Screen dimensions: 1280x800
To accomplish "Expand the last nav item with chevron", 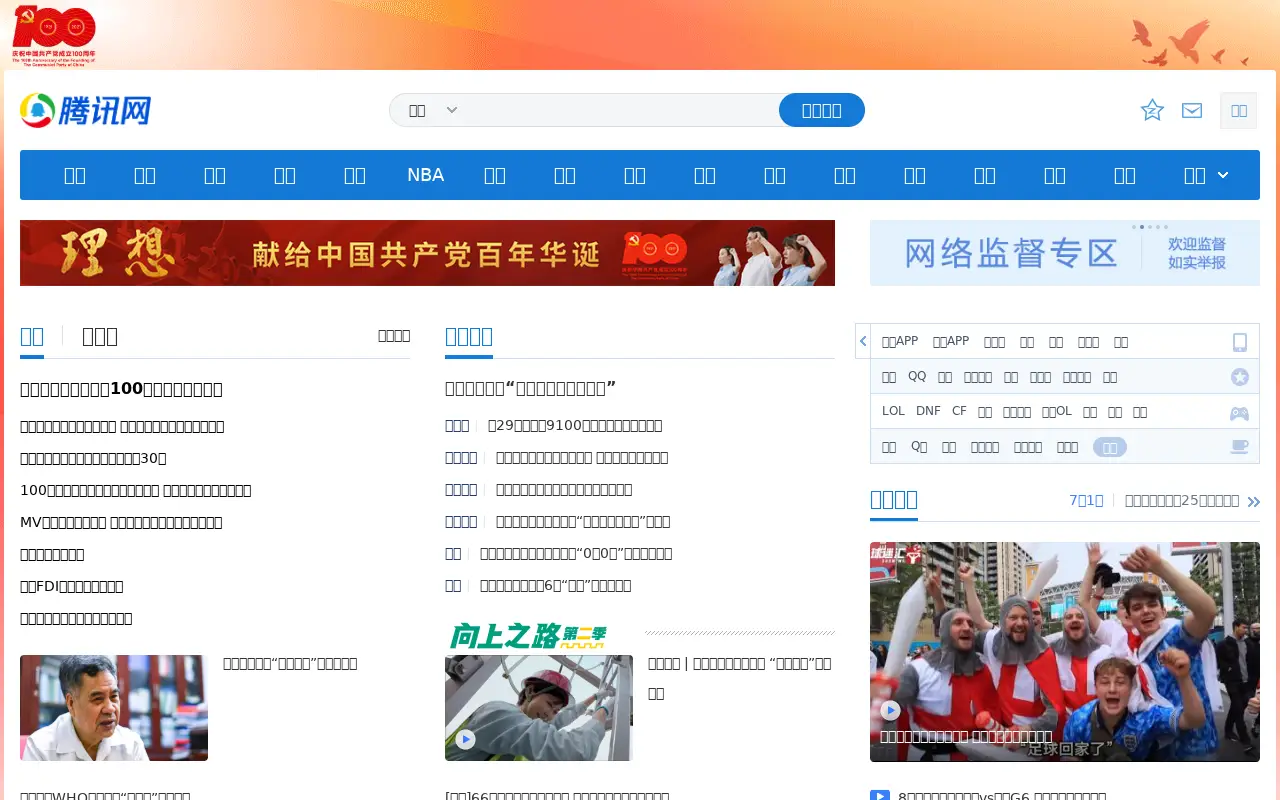I will [x=1205, y=175].
